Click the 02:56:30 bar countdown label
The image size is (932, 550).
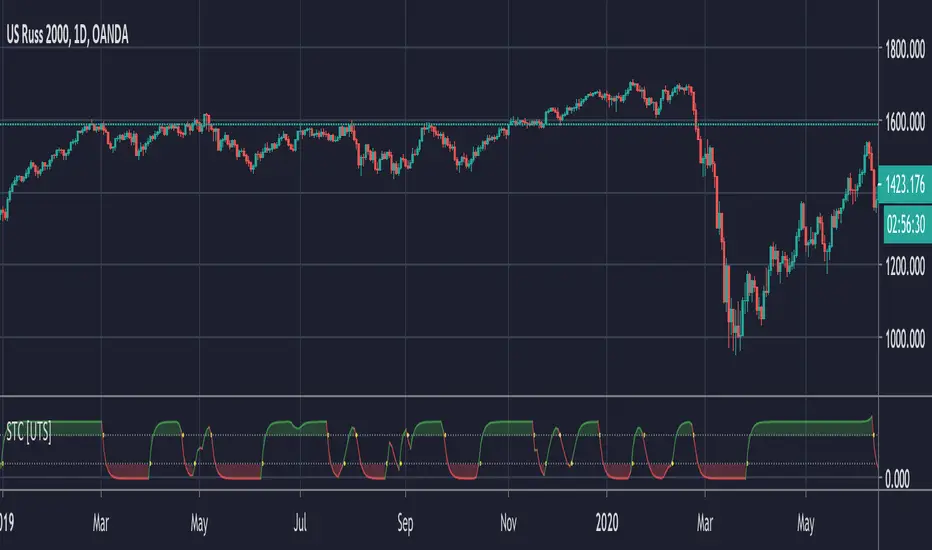[x=905, y=226]
